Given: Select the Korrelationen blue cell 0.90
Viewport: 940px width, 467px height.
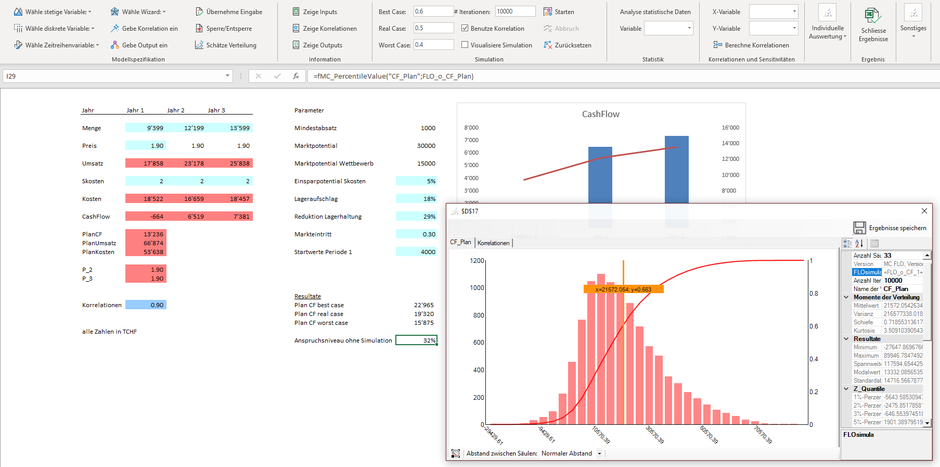Looking at the screenshot, I should [146, 305].
